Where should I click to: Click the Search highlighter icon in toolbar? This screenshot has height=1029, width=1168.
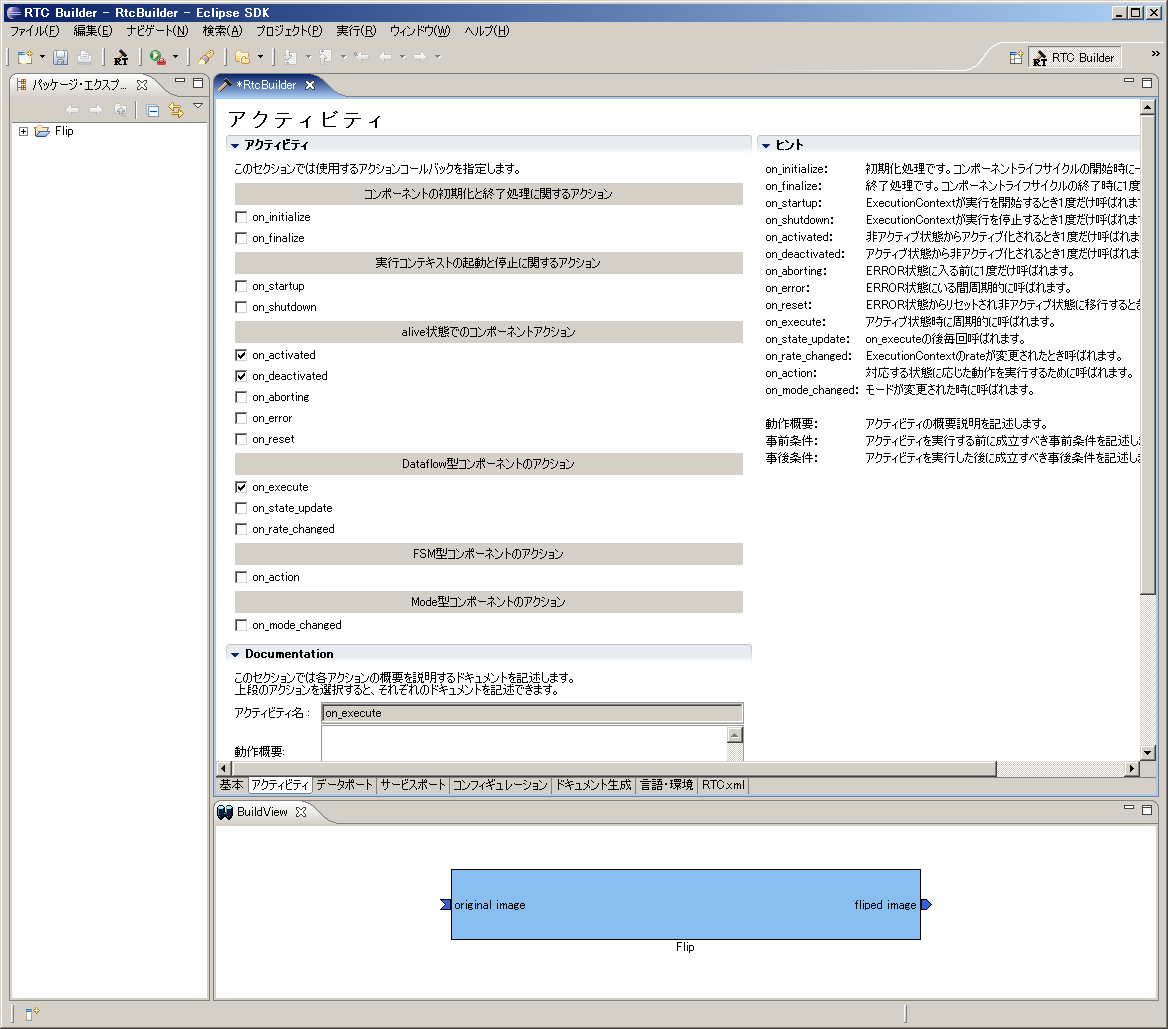coord(206,57)
